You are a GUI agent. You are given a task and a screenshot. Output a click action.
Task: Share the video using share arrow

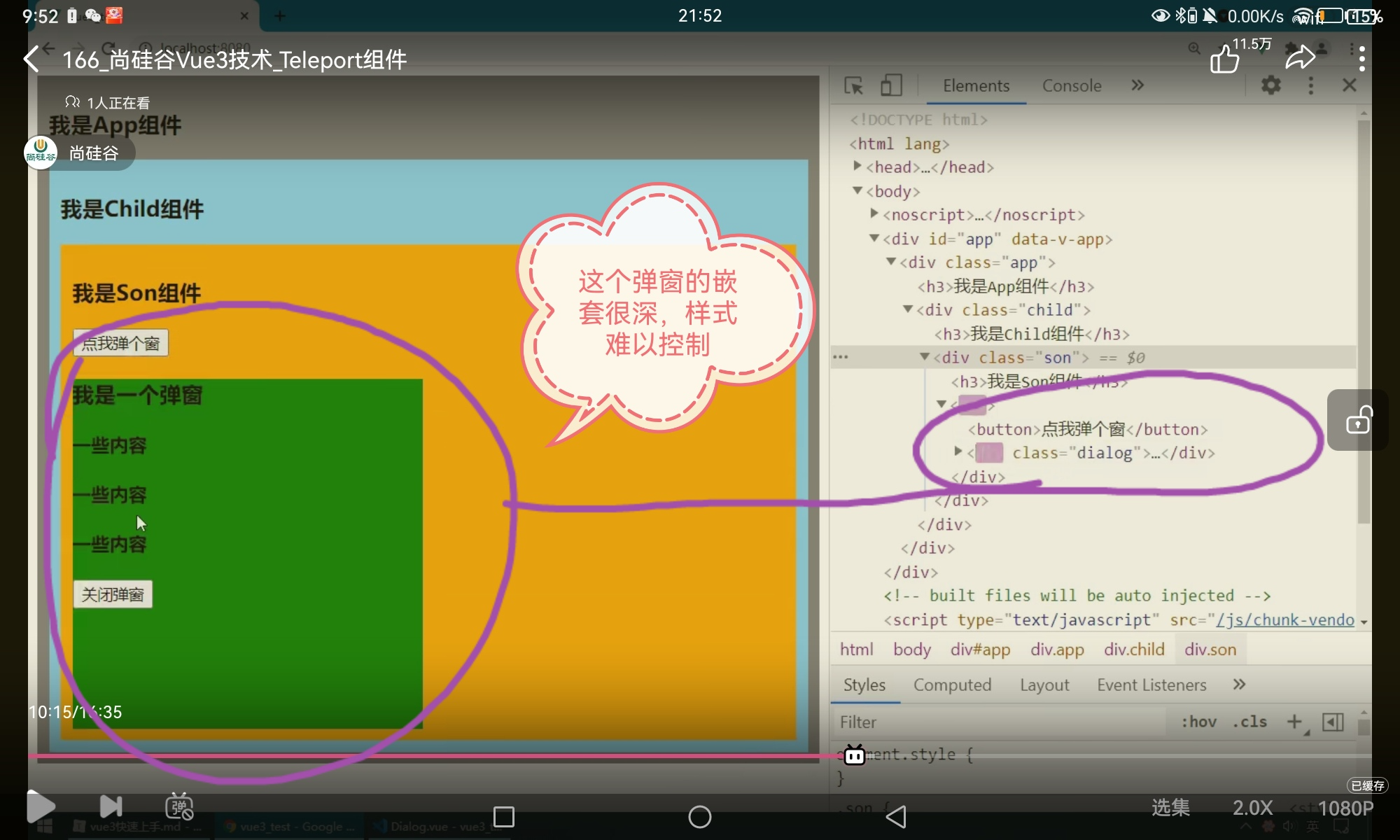1300,59
